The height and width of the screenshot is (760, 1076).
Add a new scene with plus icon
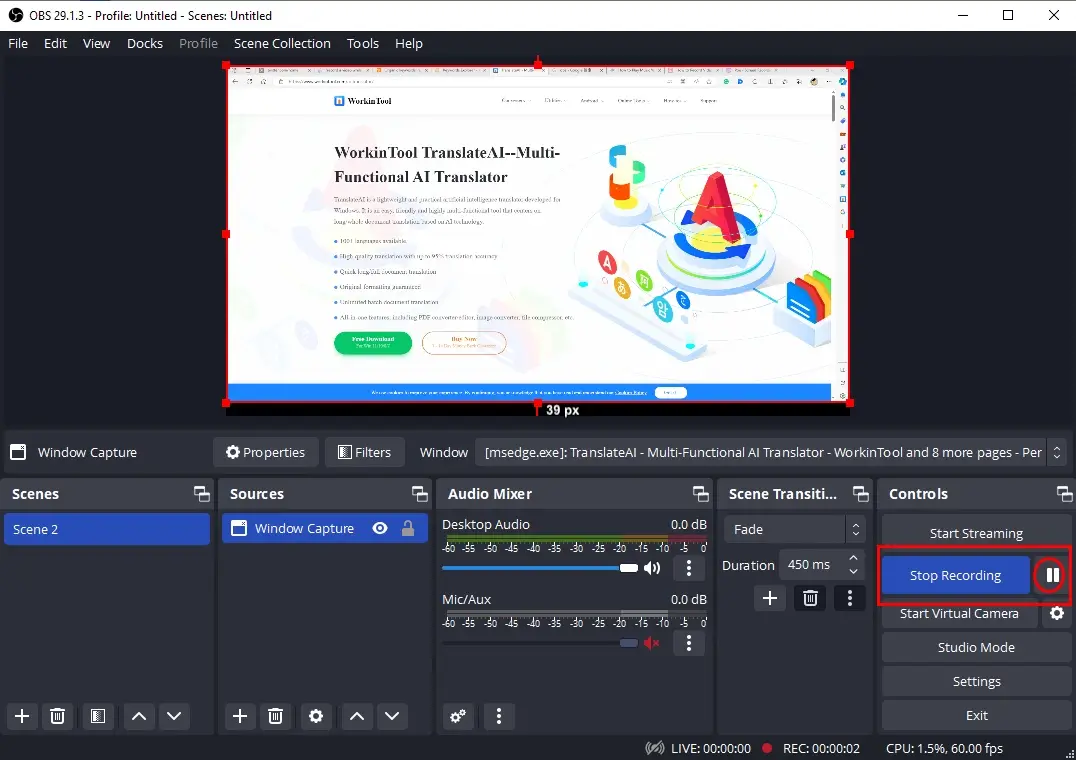[x=22, y=716]
